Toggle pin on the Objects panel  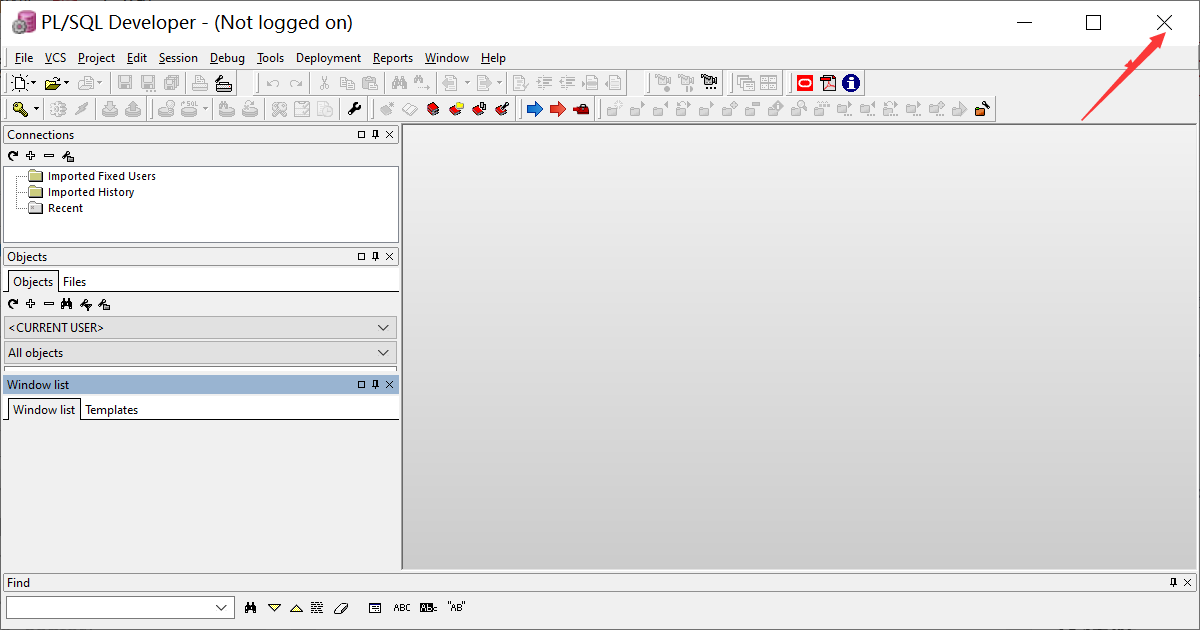coord(376,256)
